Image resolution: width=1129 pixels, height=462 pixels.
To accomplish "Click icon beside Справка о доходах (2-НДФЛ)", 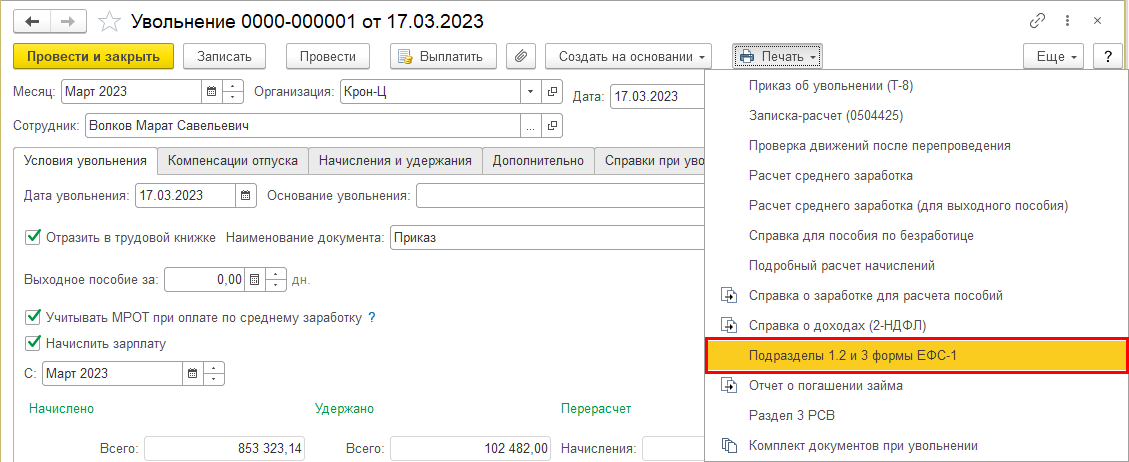I will [729, 325].
